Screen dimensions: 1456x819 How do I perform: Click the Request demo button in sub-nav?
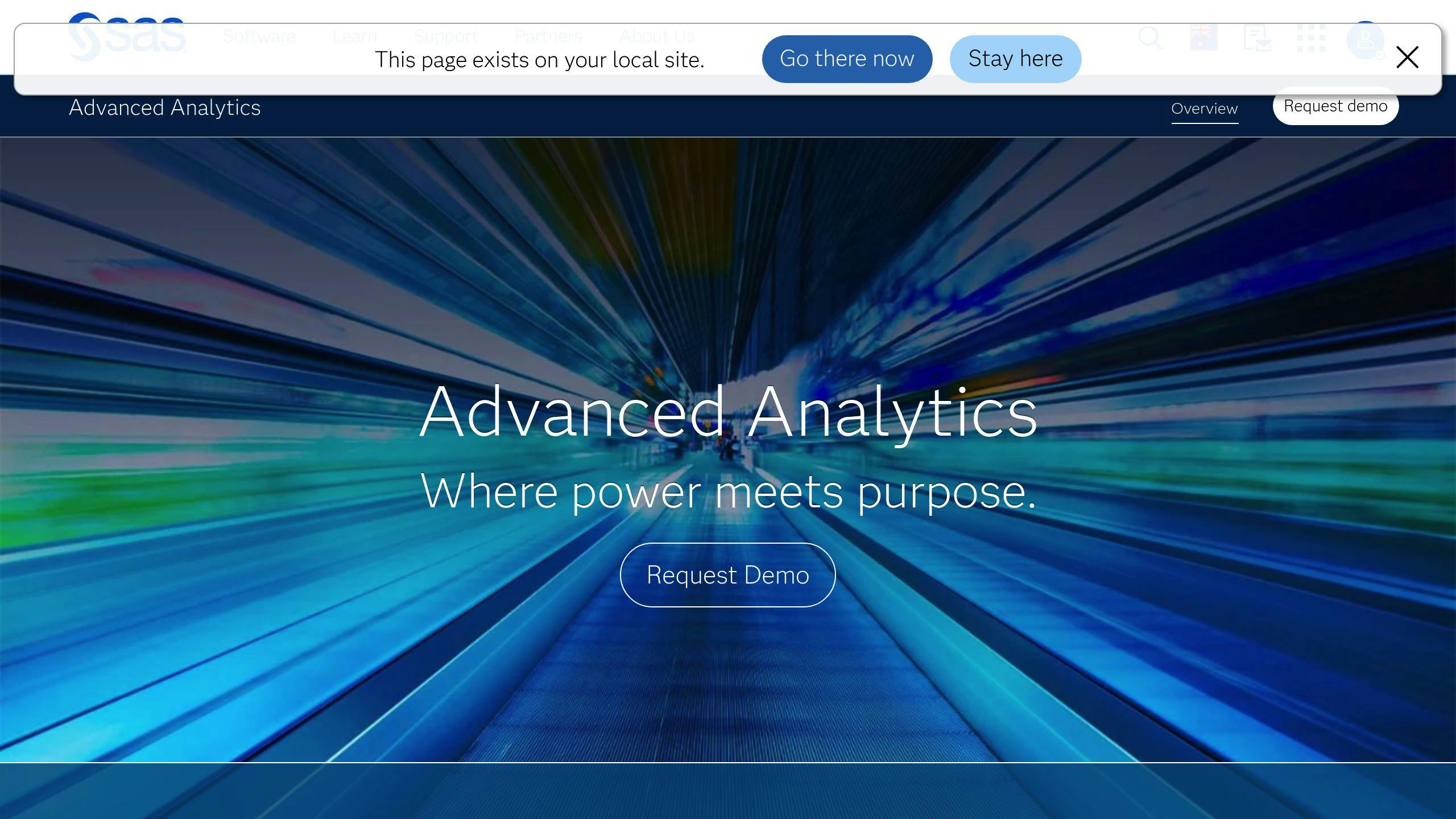click(x=1336, y=106)
